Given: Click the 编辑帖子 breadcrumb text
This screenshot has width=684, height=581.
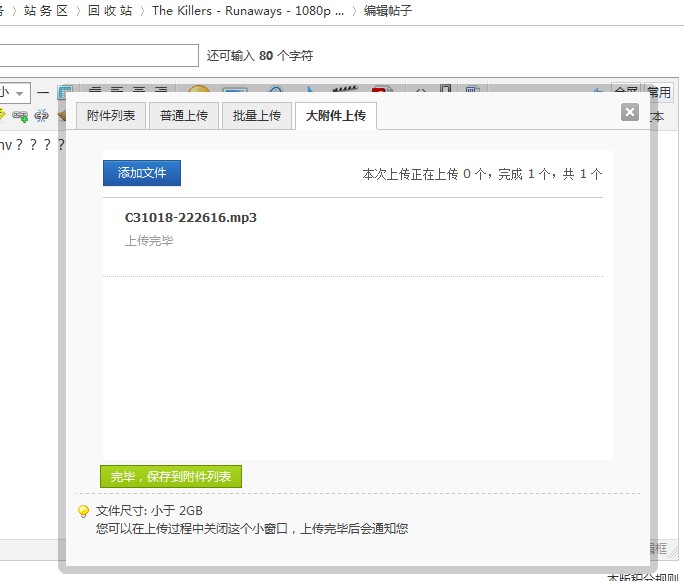Looking at the screenshot, I should click(x=388, y=10).
